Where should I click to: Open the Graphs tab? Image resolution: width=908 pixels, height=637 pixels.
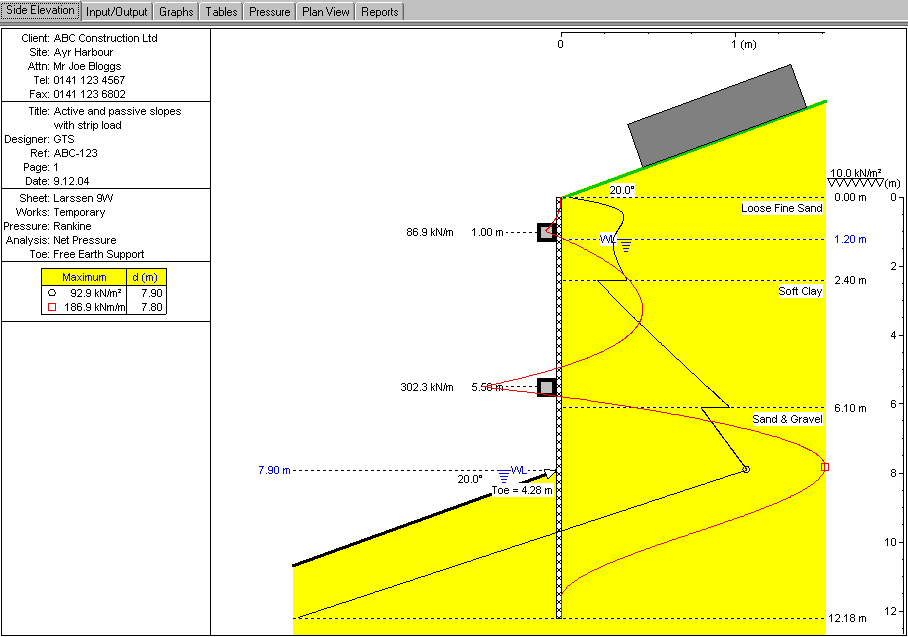(x=176, y=12)
